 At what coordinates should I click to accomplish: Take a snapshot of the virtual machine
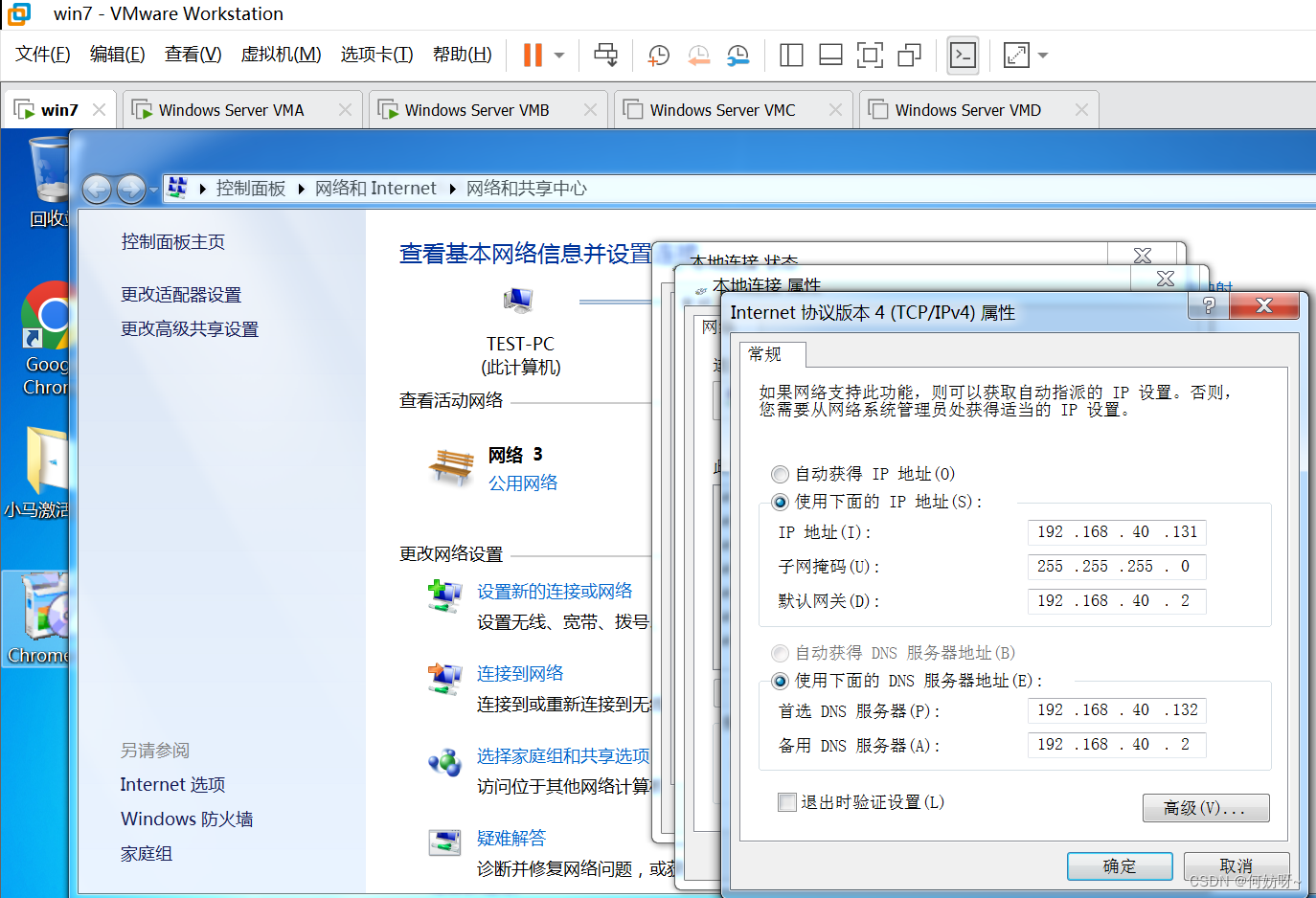pos(659,56)
